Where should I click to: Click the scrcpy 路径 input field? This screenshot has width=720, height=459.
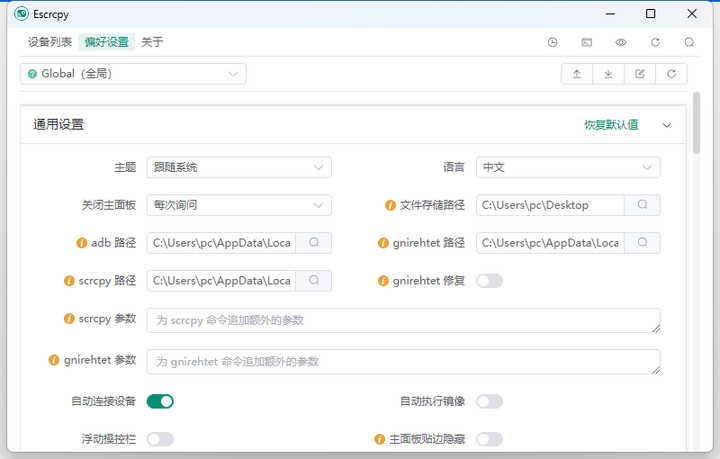[221, 280]
